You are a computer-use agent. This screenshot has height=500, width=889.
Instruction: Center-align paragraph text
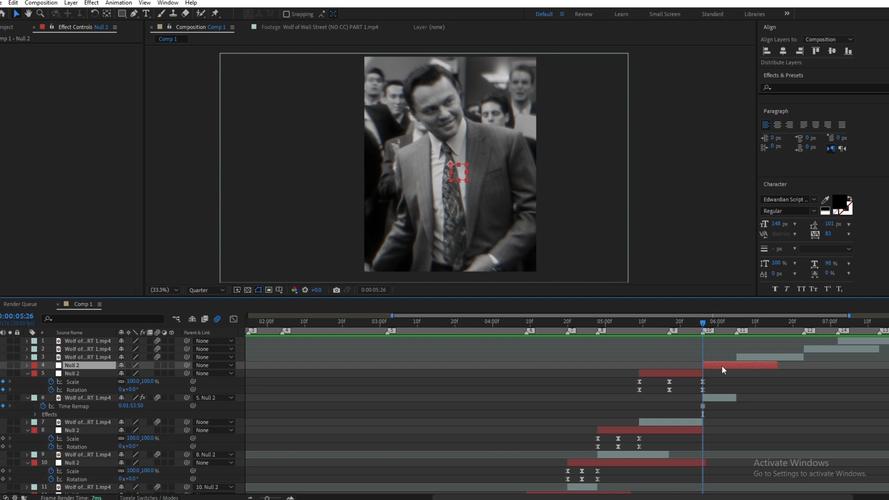coord(777,125)
